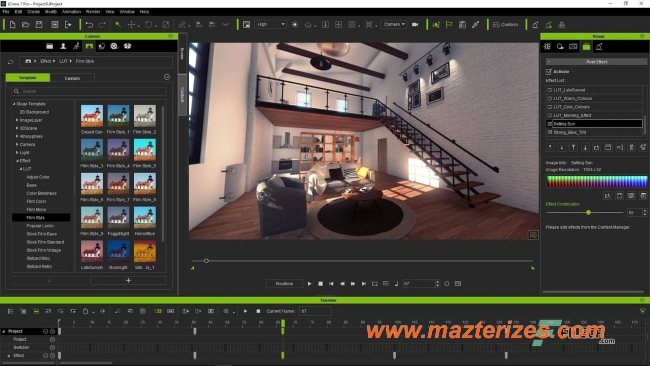The image size is (650, 366).
Task: Move effect down with the down-arrow icon
Action: 562,147
